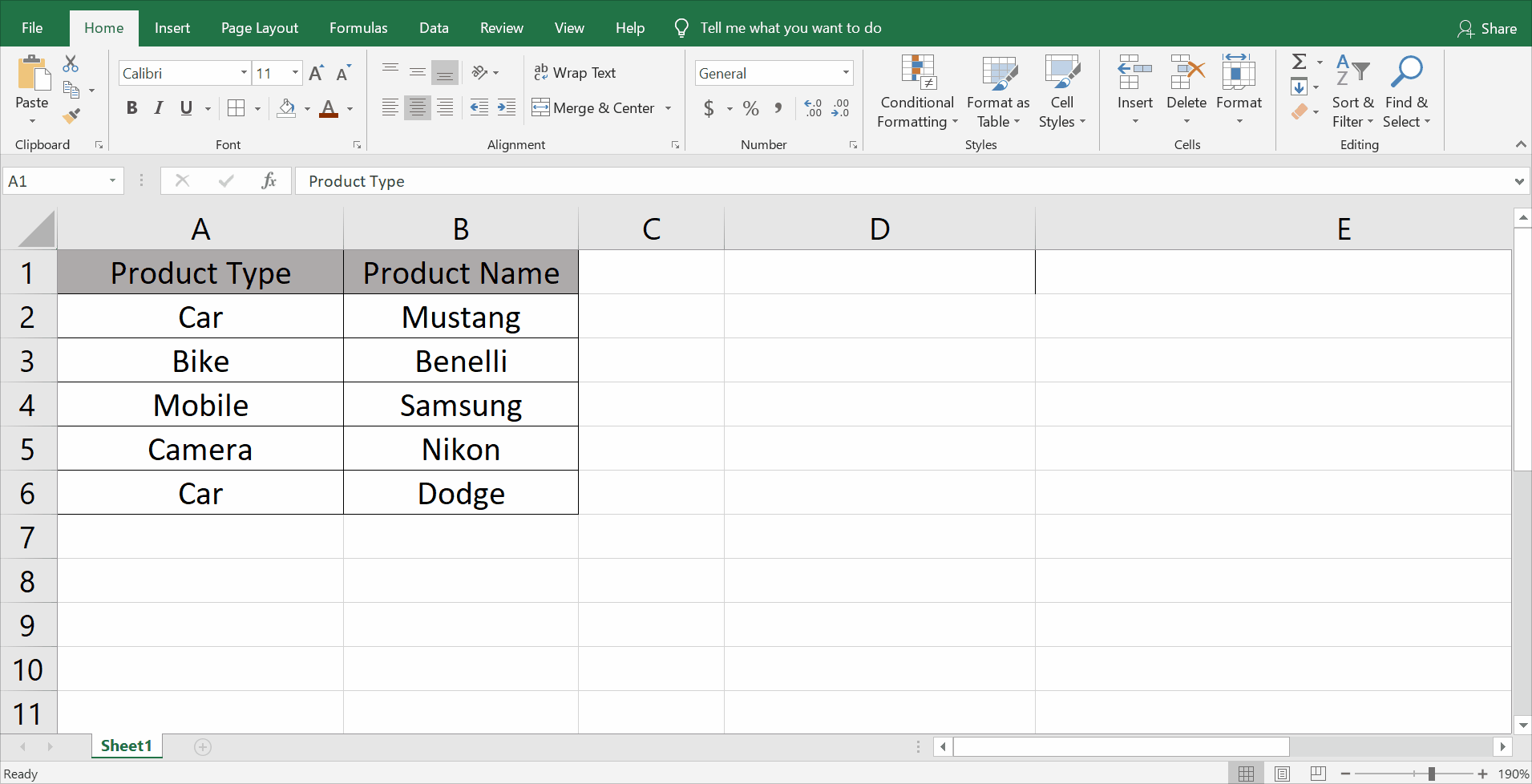Click the Insert button in Cells group

click(1134, 88)
